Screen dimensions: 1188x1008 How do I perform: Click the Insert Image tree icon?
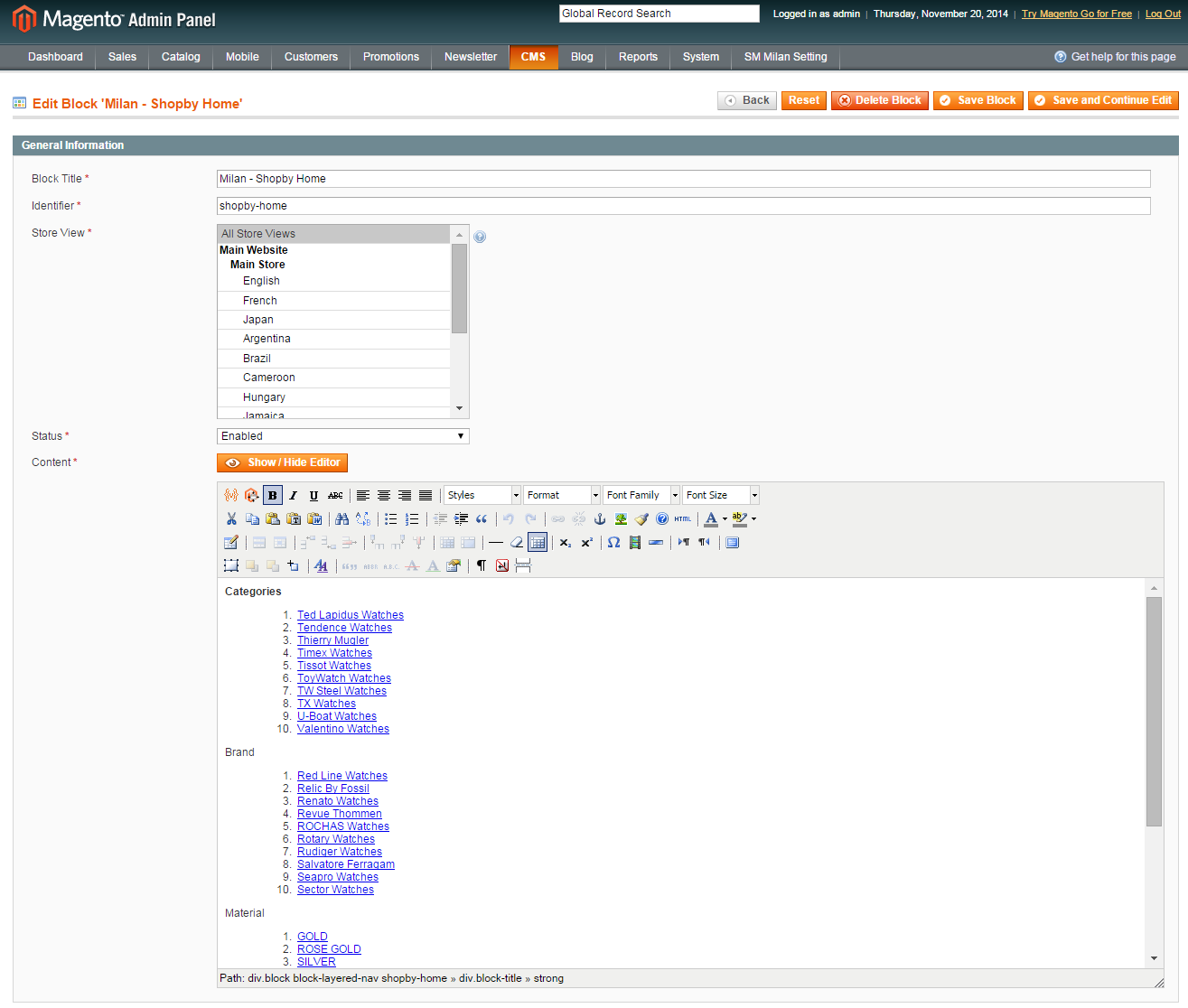pos(621,518)
